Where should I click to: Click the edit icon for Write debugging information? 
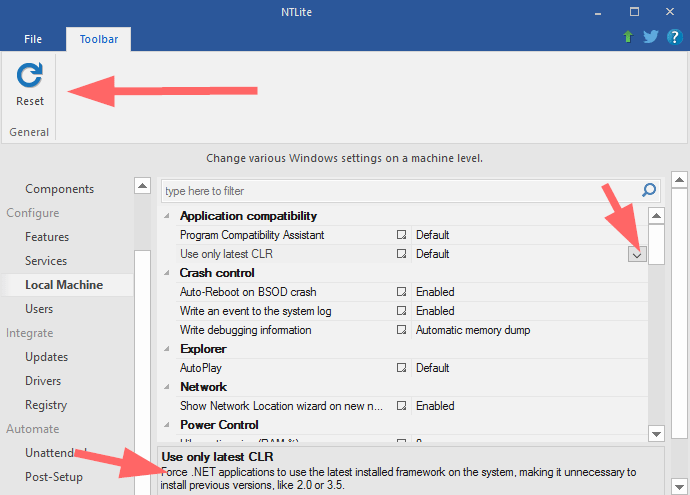click(401, 330)
